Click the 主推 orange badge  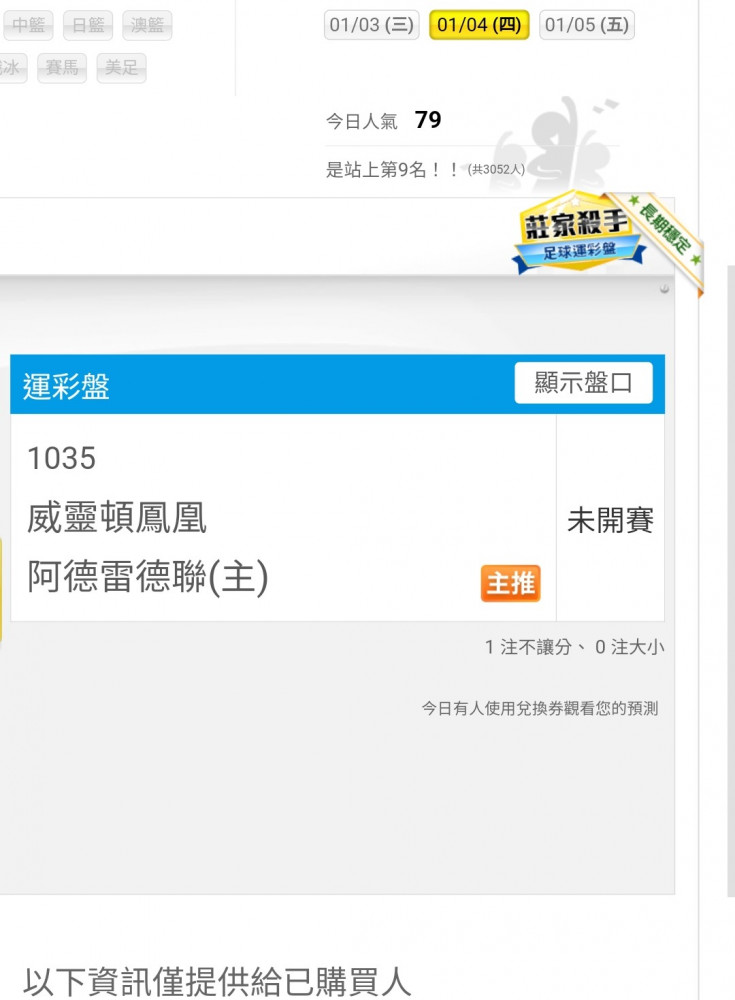pos(510,583)
